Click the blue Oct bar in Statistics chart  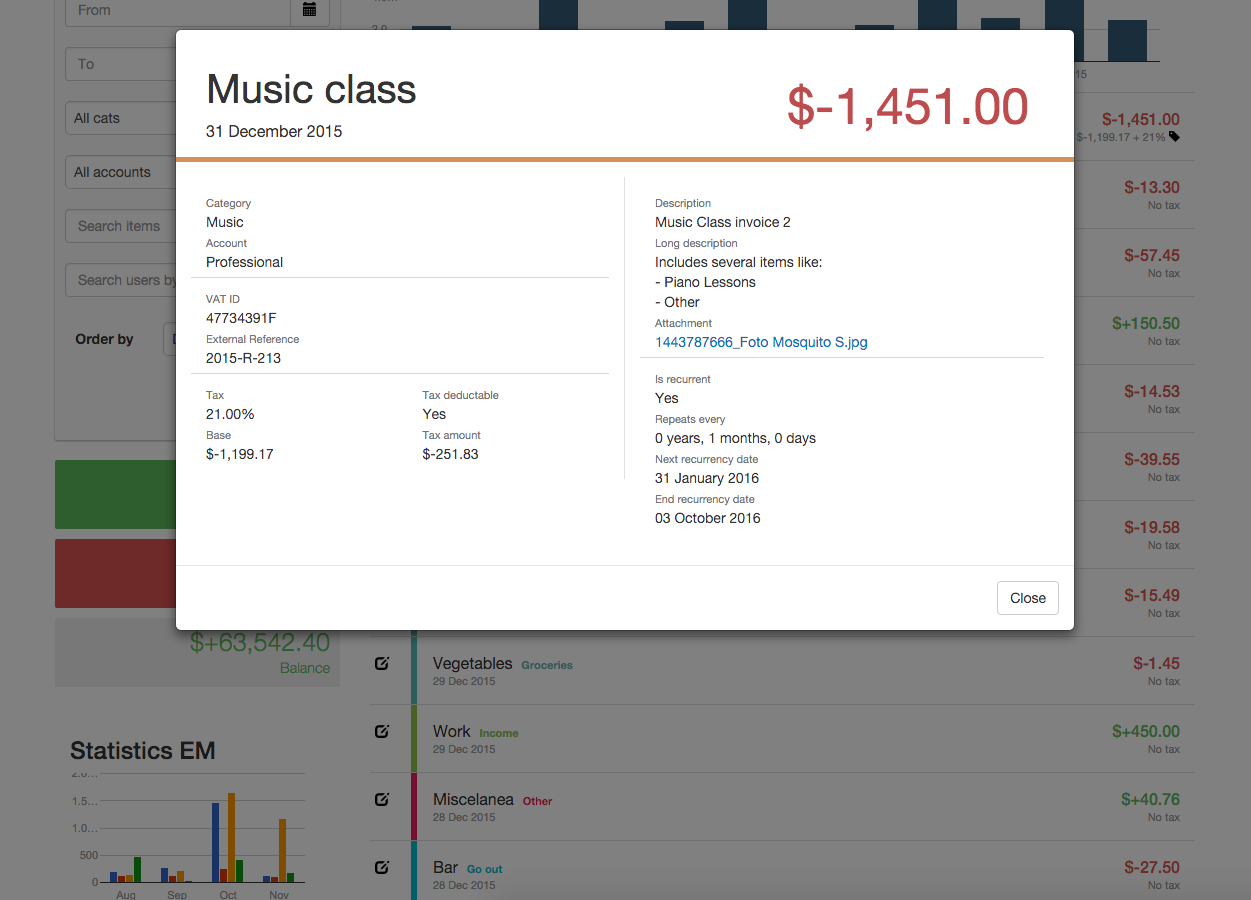(215, 843)
